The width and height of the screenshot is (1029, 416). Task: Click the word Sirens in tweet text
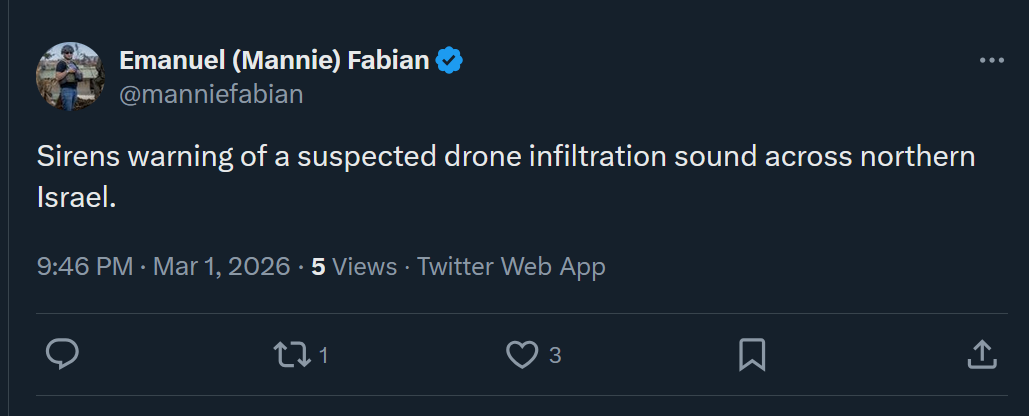(78, 158)
